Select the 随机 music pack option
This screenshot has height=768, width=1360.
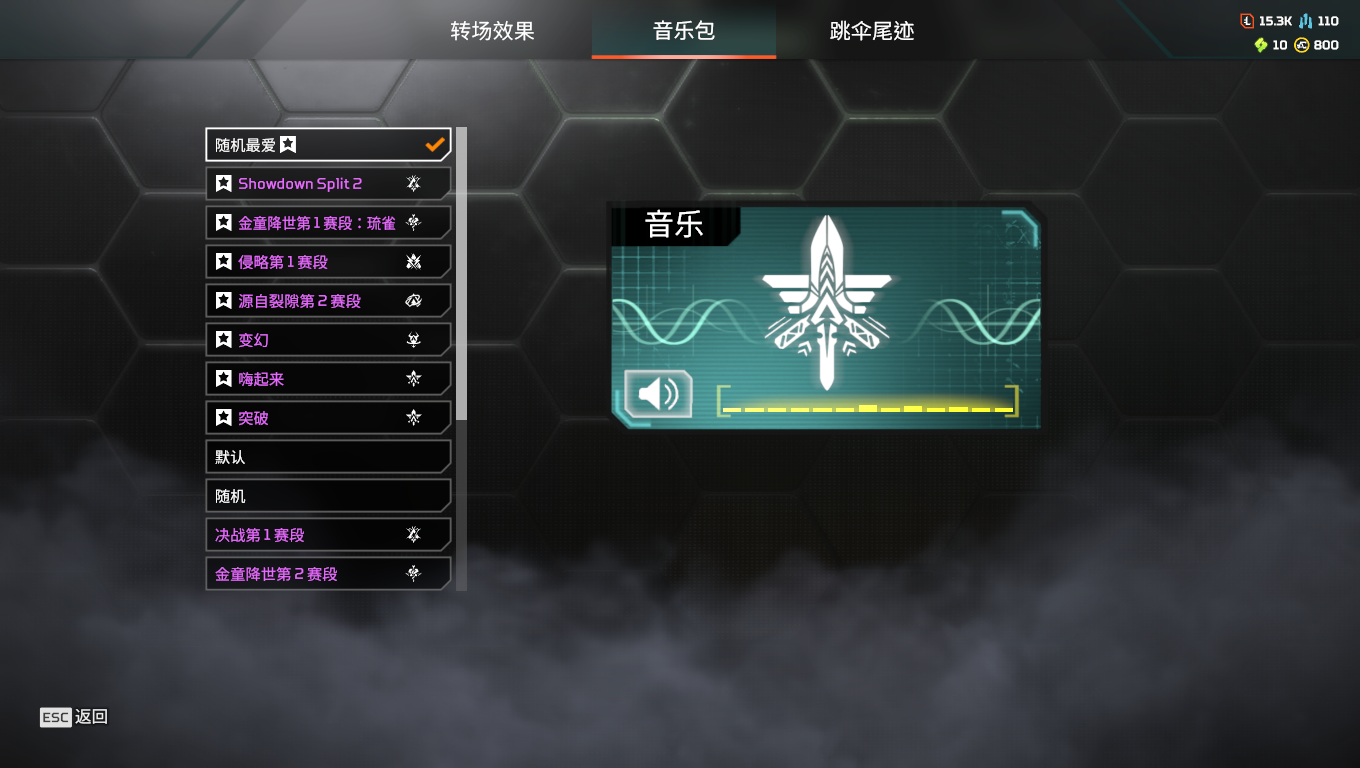(x=328, y=496)
